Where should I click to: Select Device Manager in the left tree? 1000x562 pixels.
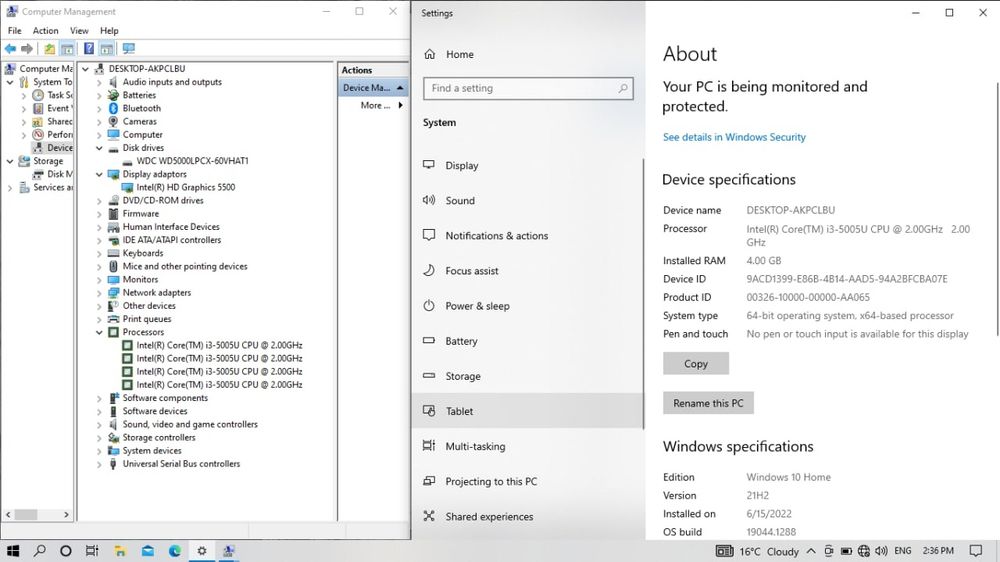[x=53, y=147]
